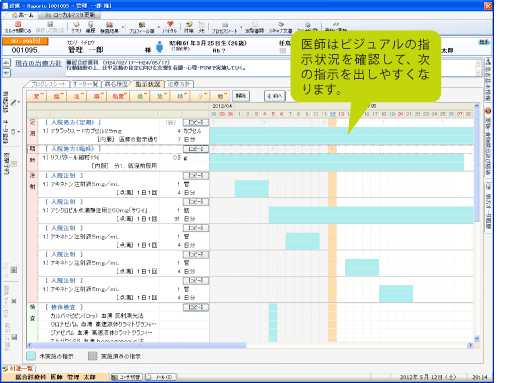Click the highlighted date 12 column header
Screen dimensions: 530x383
point(333,114)
